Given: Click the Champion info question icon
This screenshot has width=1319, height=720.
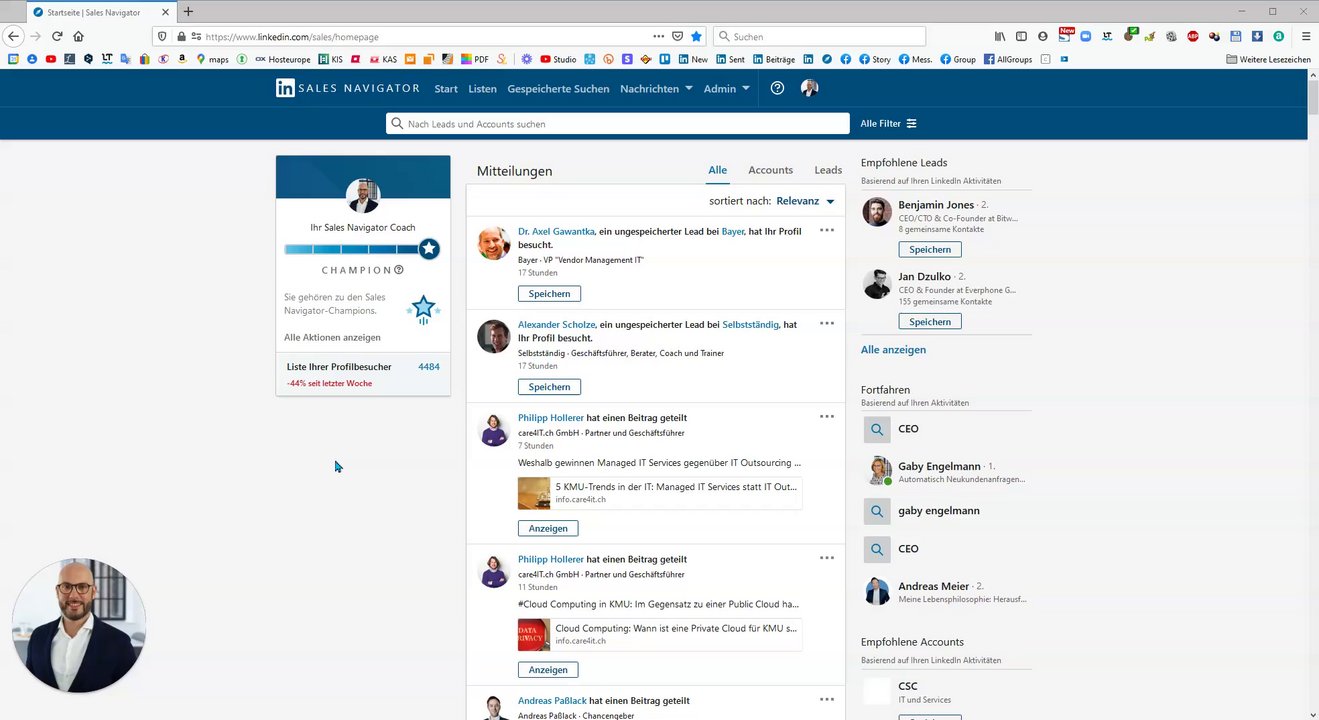Looking at the screenshot, I should coord(399,270).
